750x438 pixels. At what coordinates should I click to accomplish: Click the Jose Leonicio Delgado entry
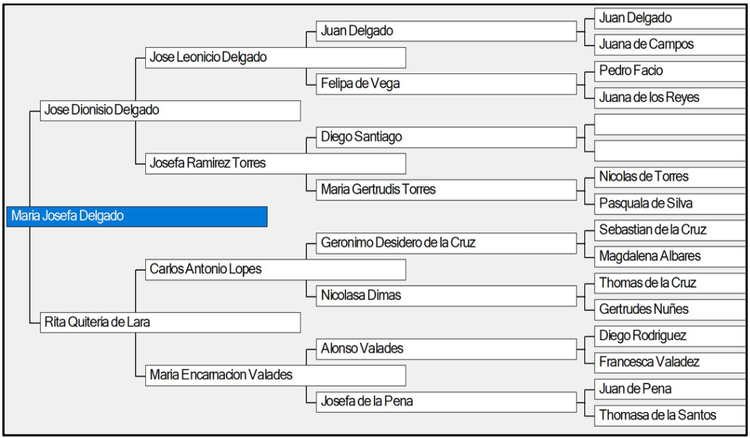pos(276,57)
